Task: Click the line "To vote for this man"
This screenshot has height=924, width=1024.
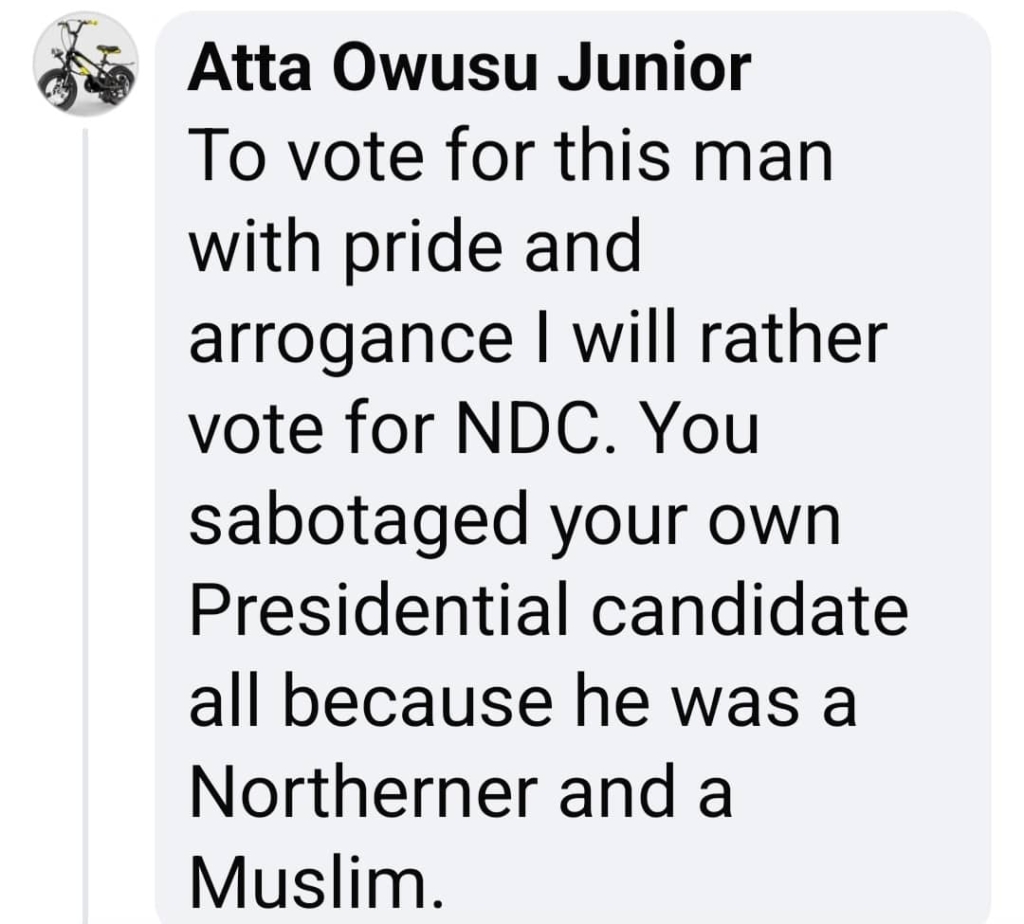Action: pyautogui.click(x=511, y=157)
